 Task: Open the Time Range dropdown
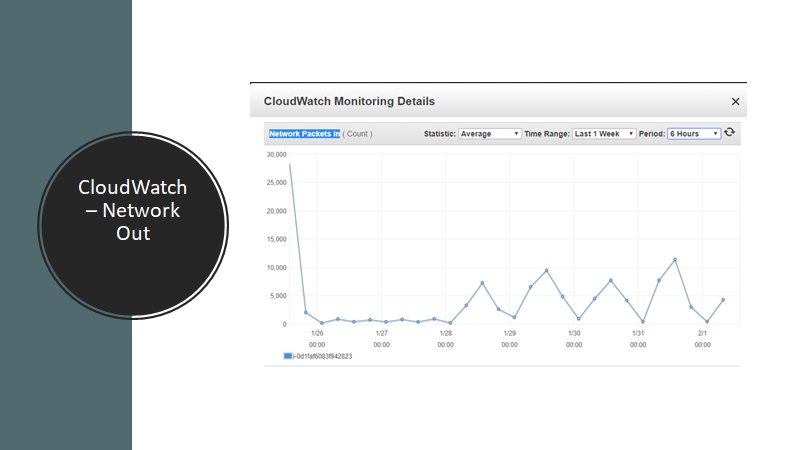click(604, 134)
